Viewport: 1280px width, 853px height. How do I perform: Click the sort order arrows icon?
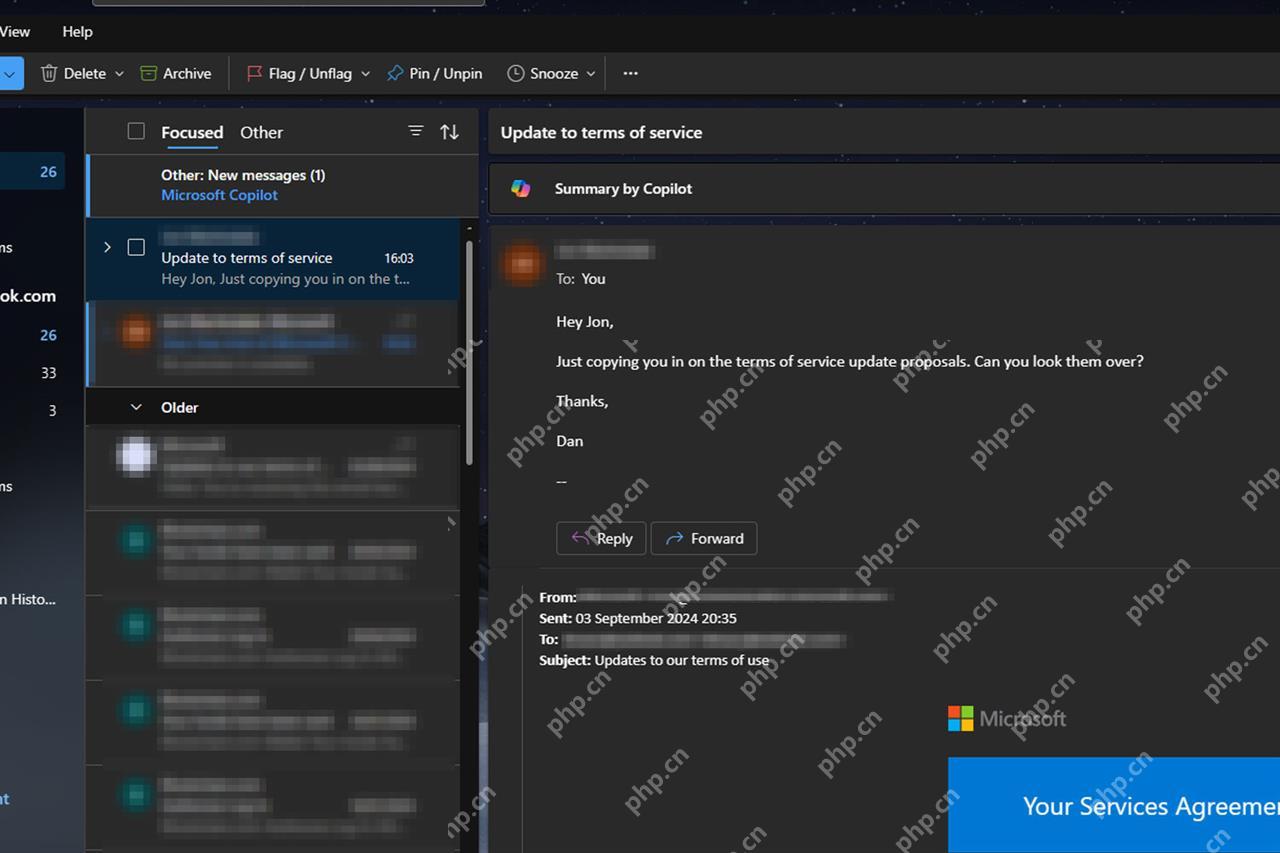(x=450, y=132)
